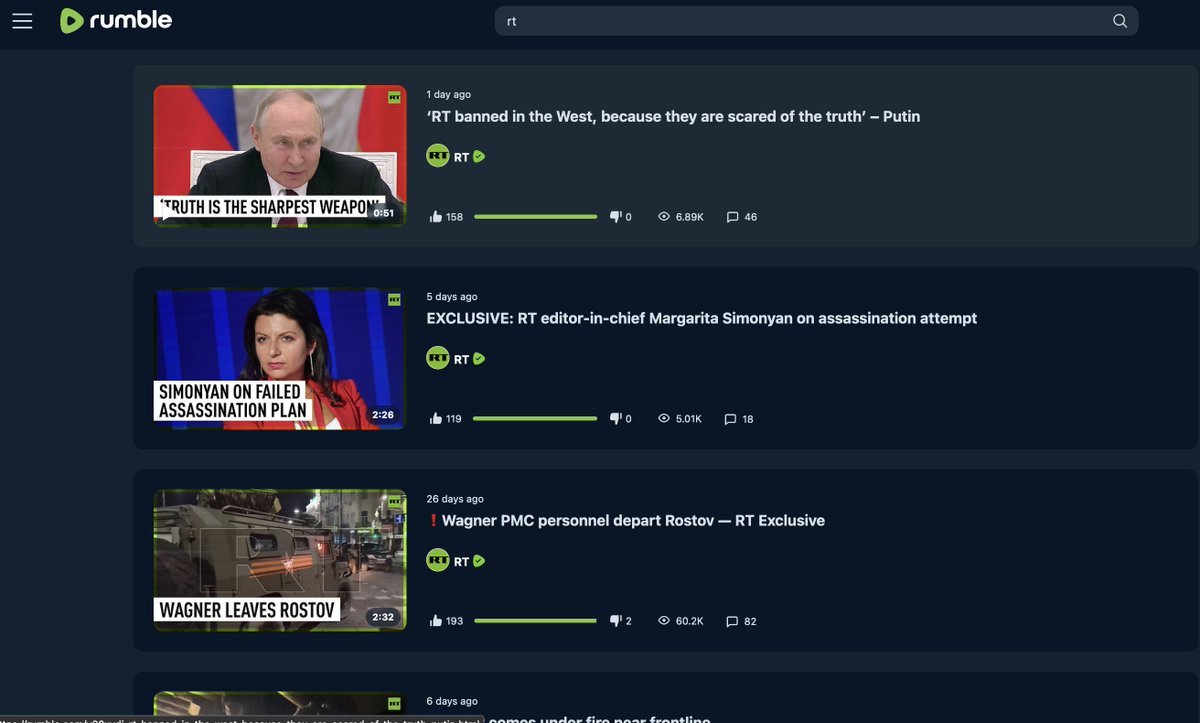The image size is (1200, 723).
Task: Click the 6.89K view count on Putin video
Action: pos(681,217)
